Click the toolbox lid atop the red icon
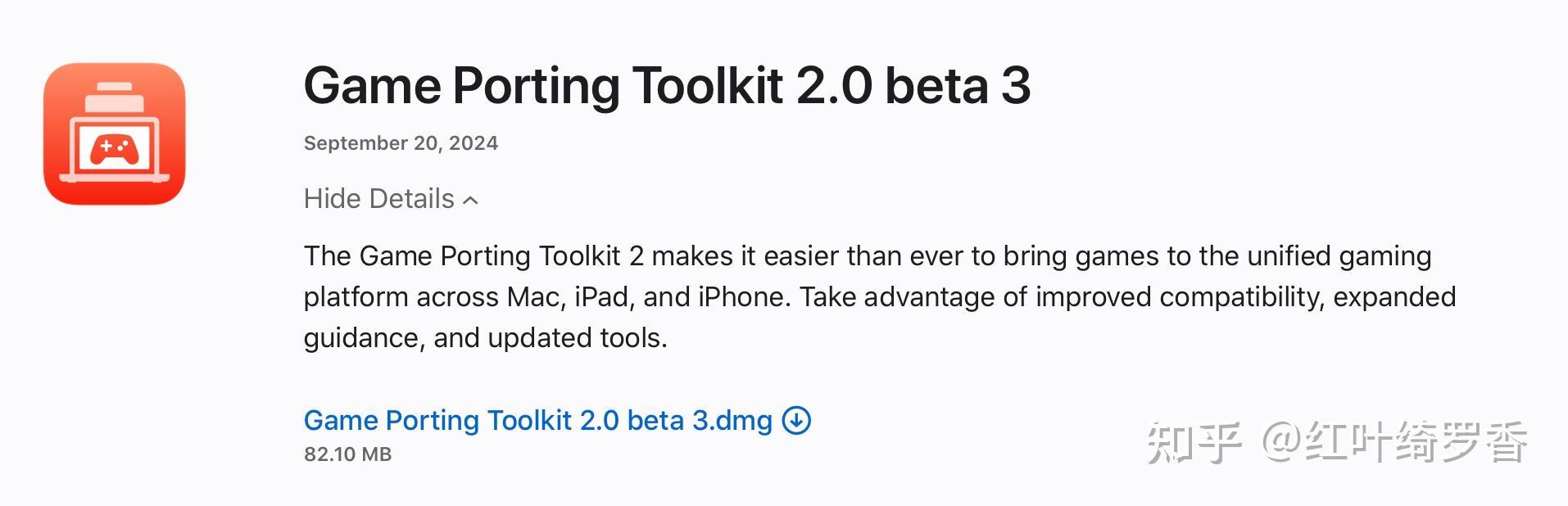Image resolution: width=1568 pixels, height=506 pixels. 114,88
